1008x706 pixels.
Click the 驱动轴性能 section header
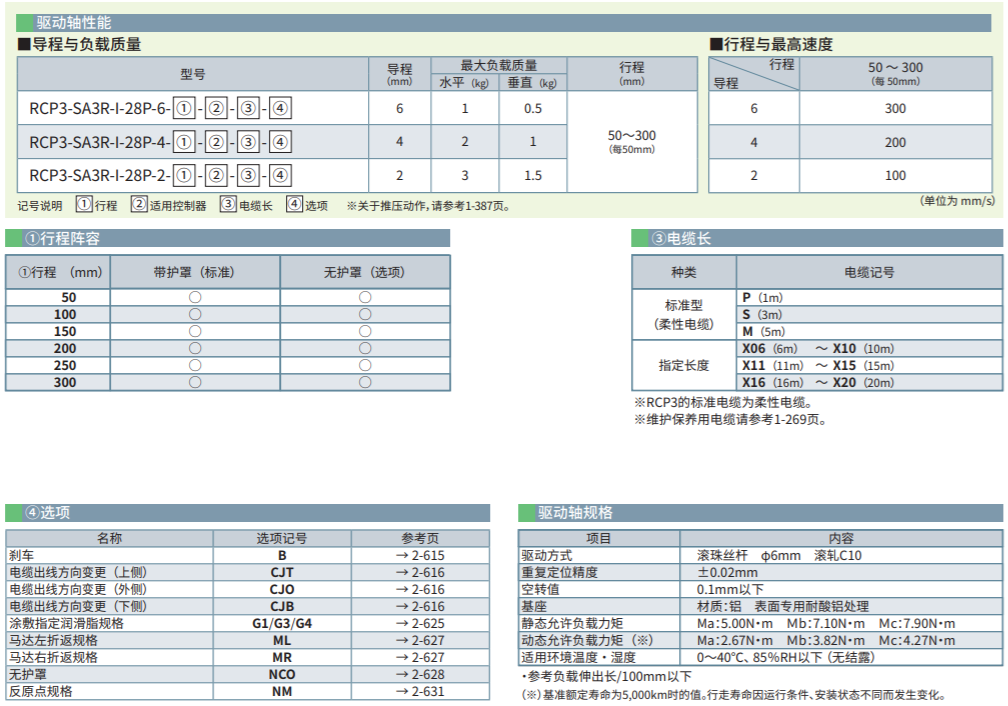pyautogui.click(x=503, y=23)
